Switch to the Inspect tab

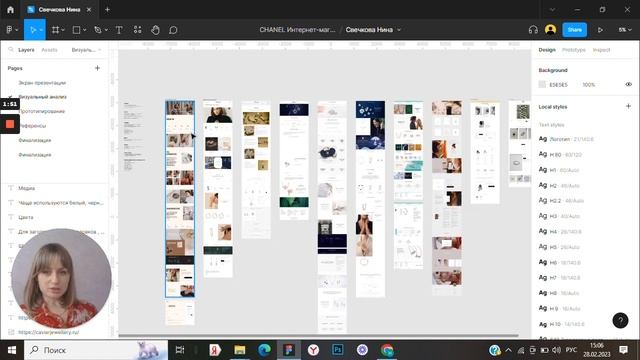pos(601,50)
